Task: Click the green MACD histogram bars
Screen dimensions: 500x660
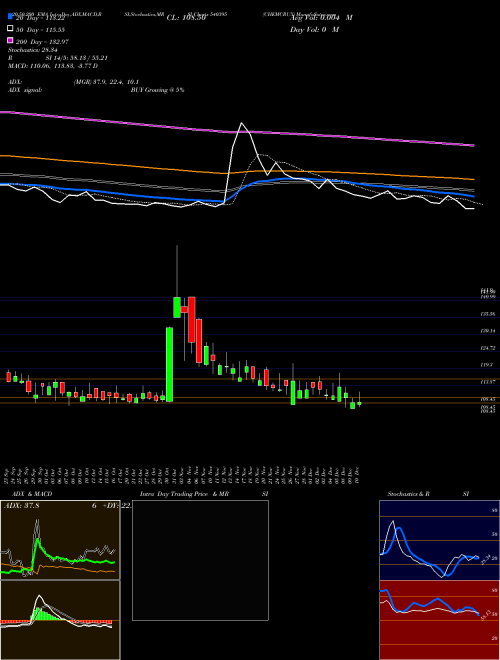Action: 44,615
